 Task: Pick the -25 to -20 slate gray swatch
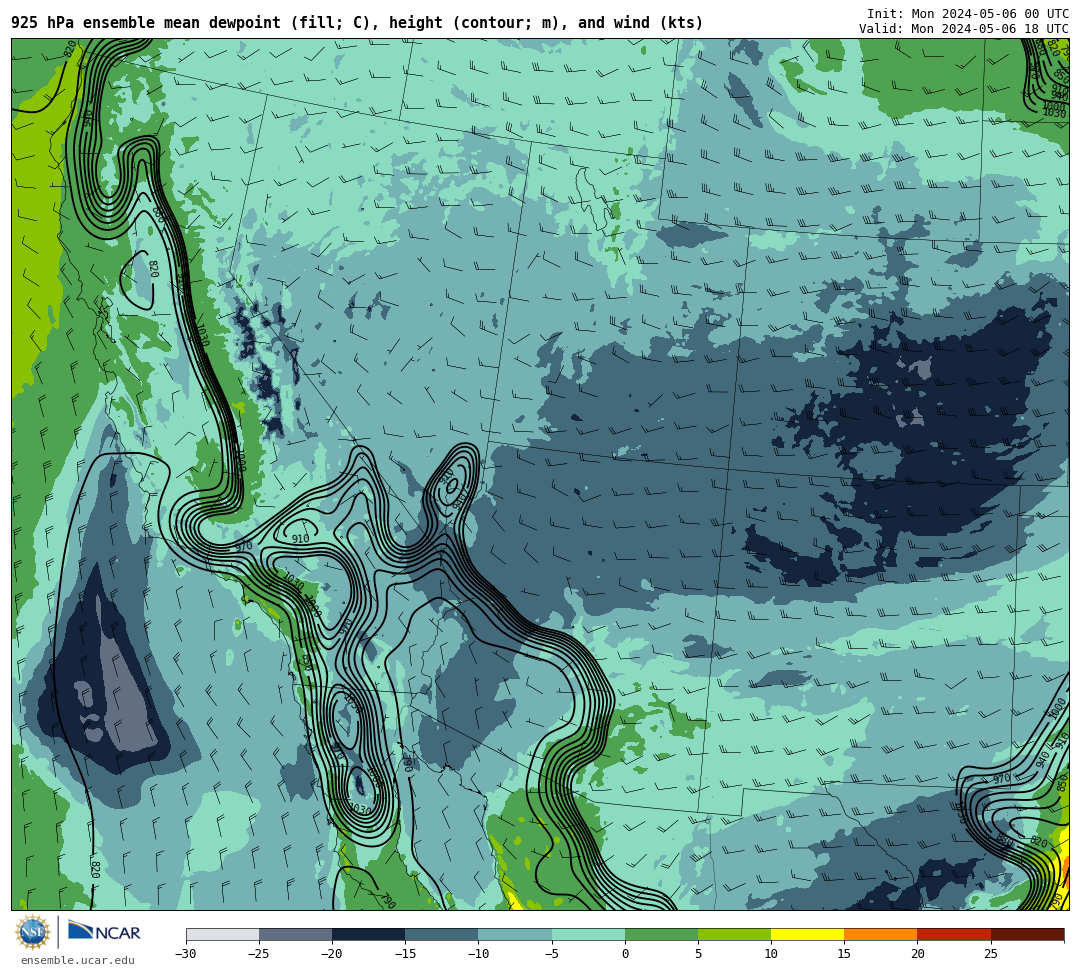point(295,934)
